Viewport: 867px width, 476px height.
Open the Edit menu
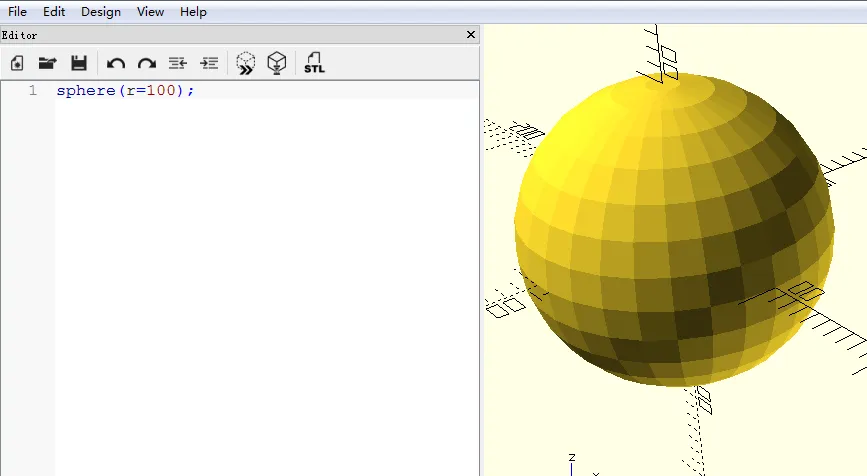coord(54,12)
